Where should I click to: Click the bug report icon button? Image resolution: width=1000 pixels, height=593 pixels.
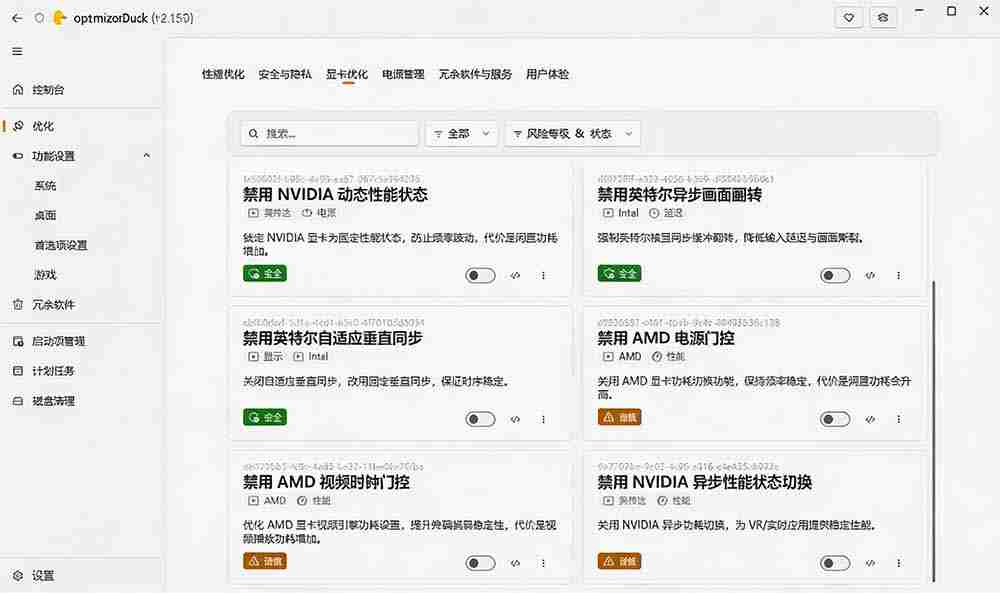(883, 18)
